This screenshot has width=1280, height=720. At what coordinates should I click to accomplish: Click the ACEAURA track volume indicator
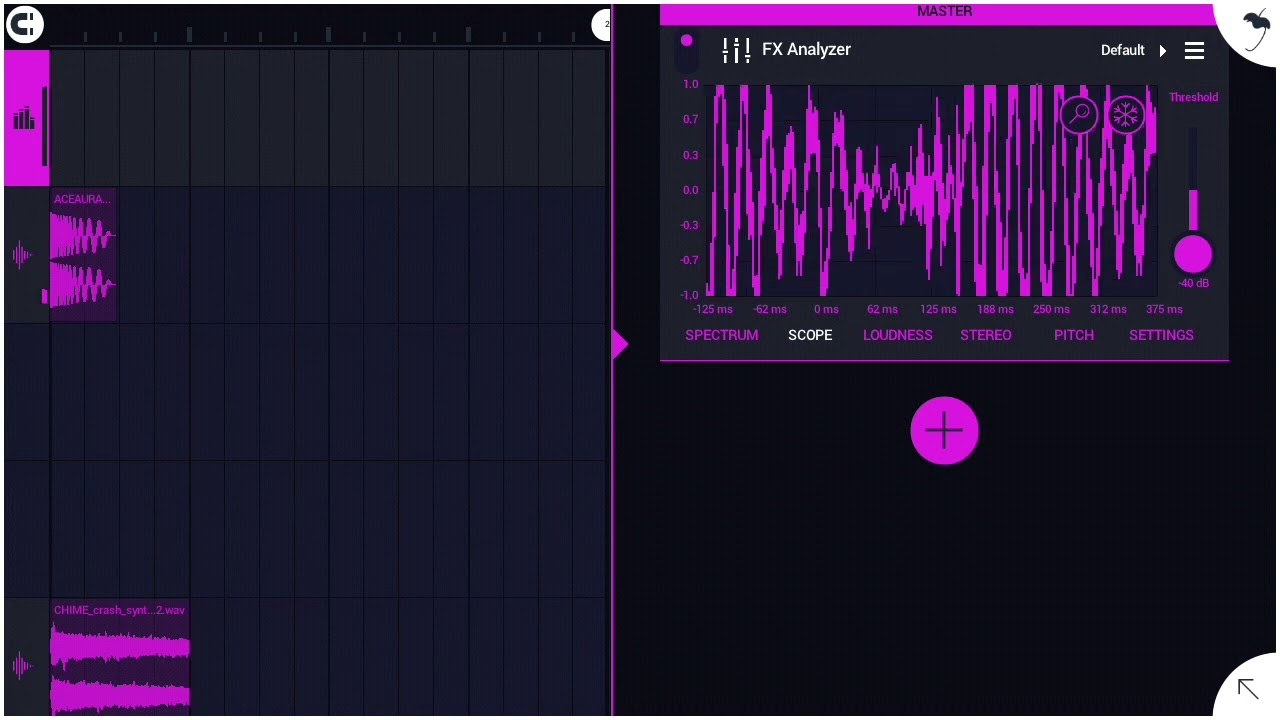pos(44,296)
